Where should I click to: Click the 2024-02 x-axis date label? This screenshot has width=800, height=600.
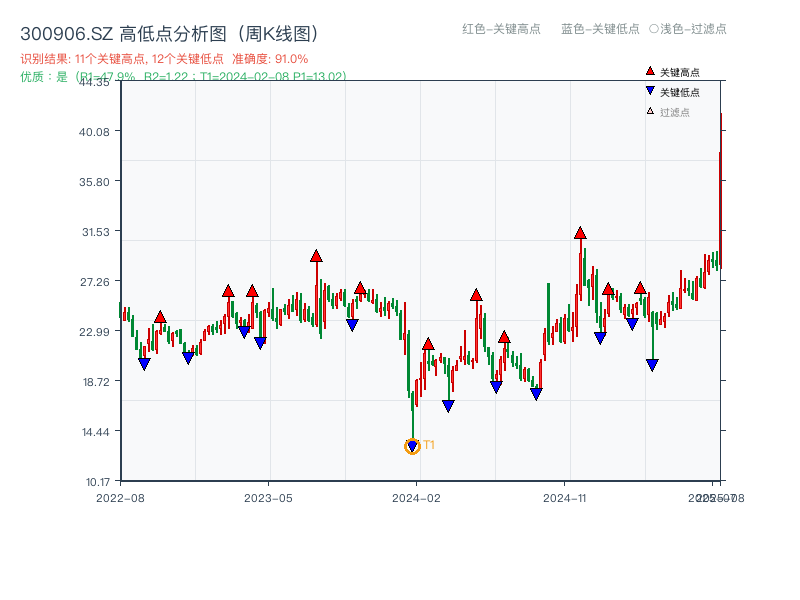[x=416, y=498]
